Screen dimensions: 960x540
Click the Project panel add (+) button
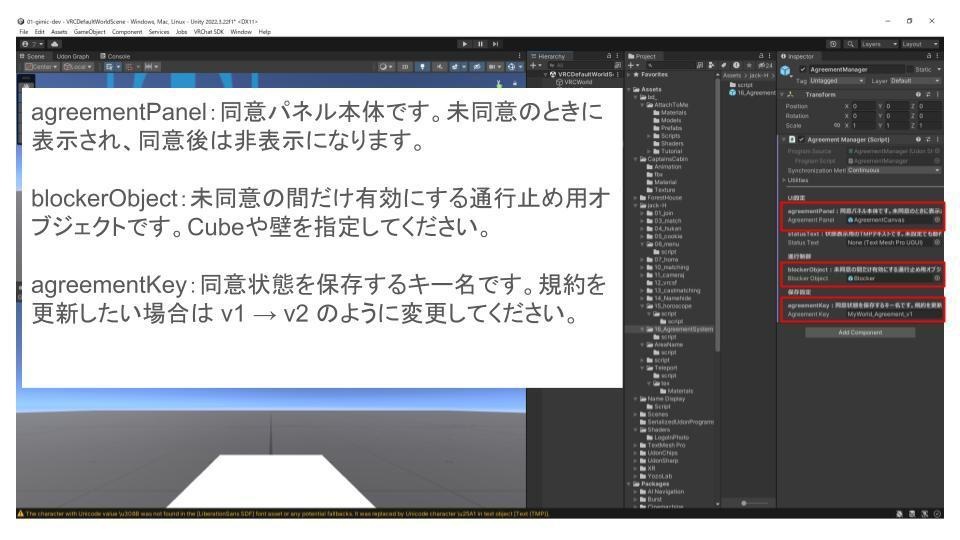click(x=633, y=66)
